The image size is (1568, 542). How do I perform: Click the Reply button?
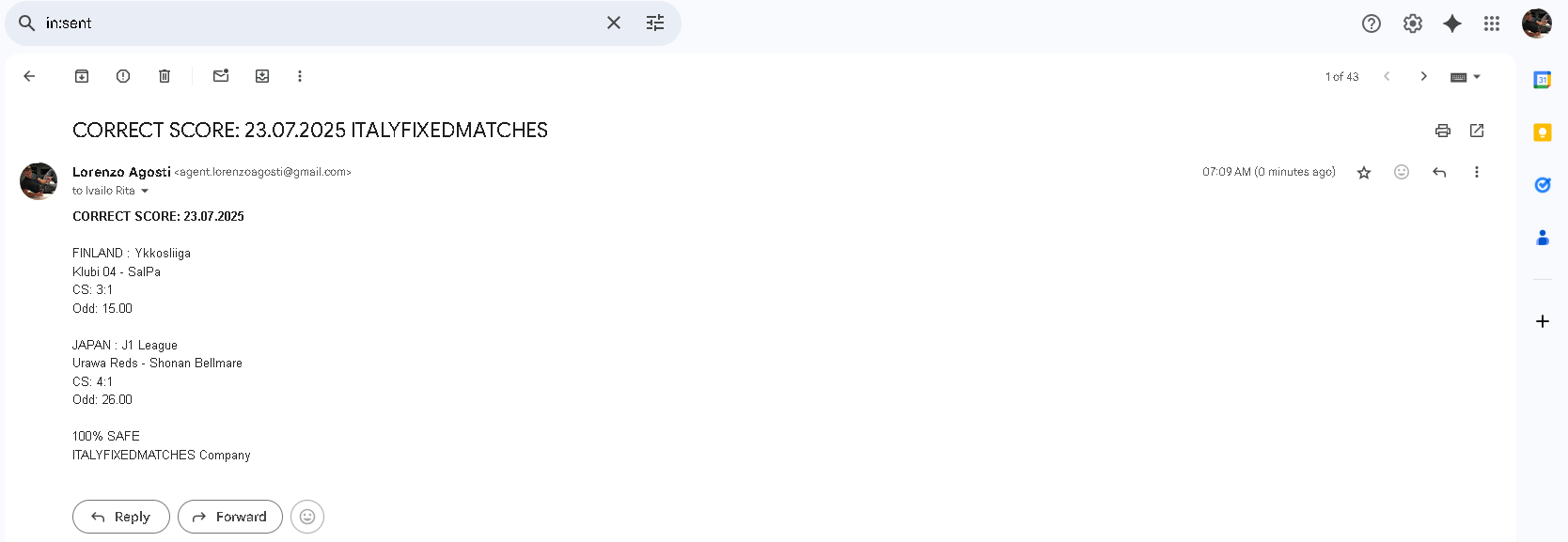121,517
